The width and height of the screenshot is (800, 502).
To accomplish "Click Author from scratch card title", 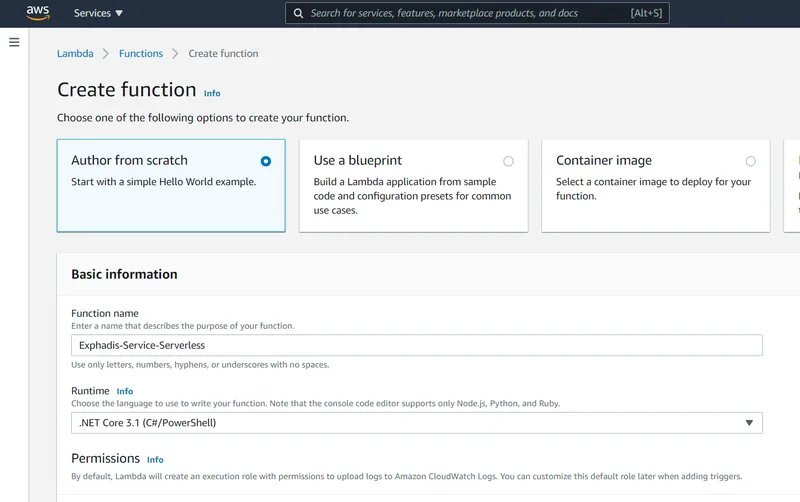I will tap(130, 160).
